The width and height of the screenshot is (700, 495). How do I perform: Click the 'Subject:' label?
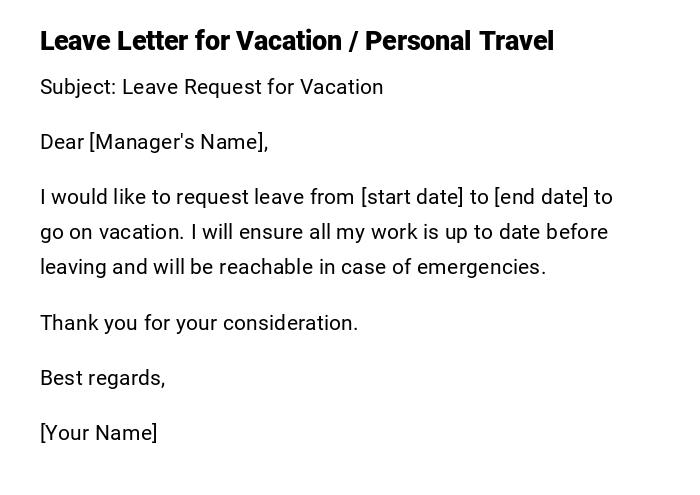click(78, 87)
